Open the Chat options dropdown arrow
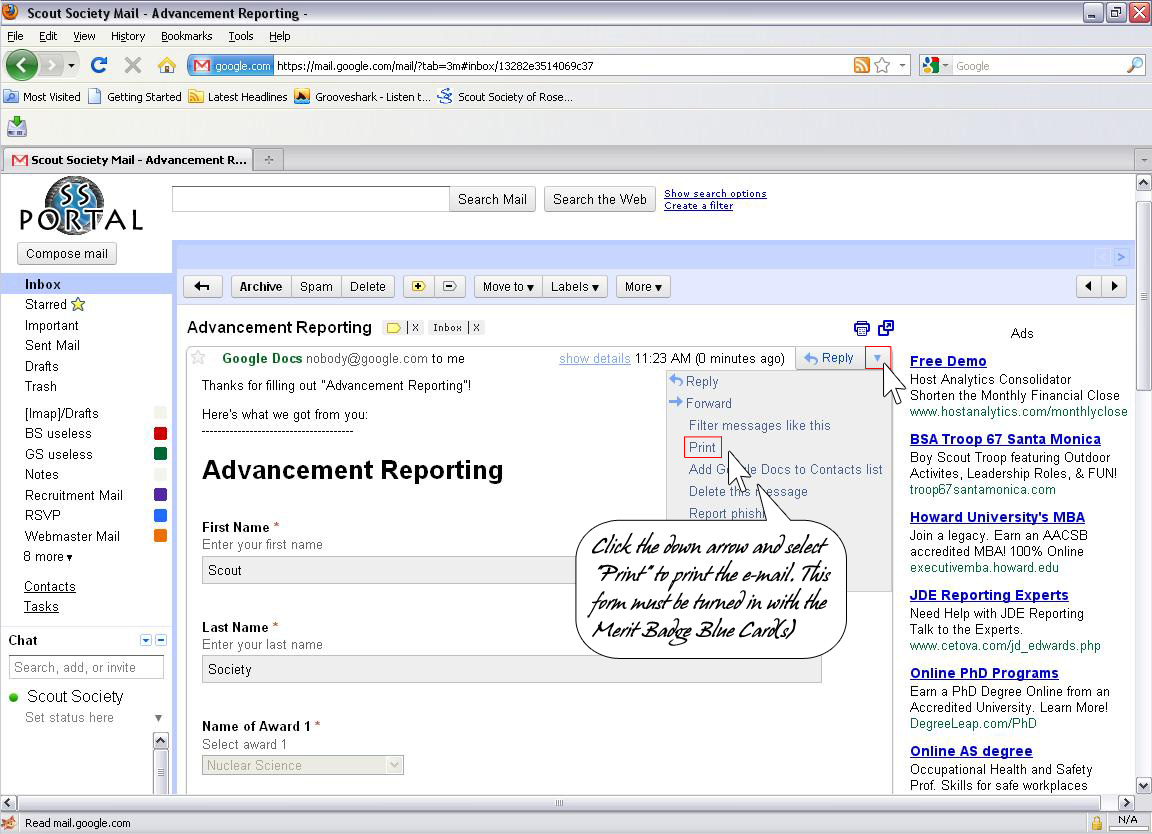 145,640
